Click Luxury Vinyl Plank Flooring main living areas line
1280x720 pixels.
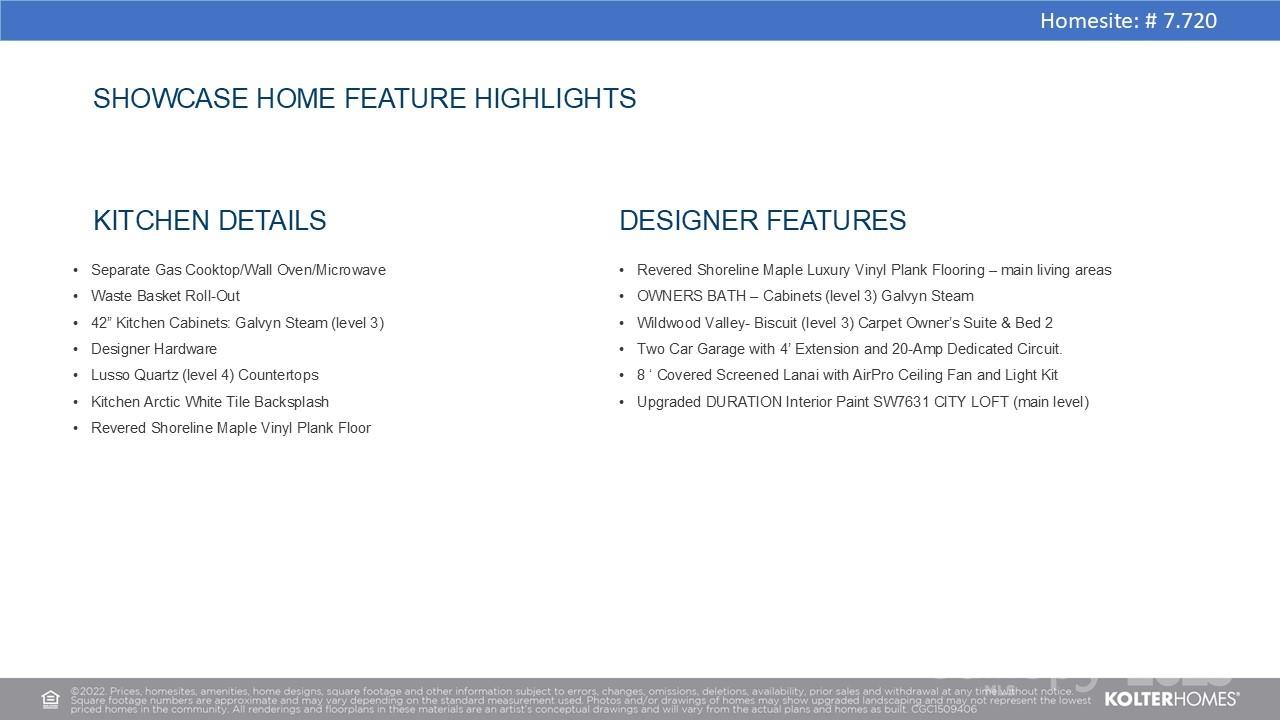pos(874,270)
